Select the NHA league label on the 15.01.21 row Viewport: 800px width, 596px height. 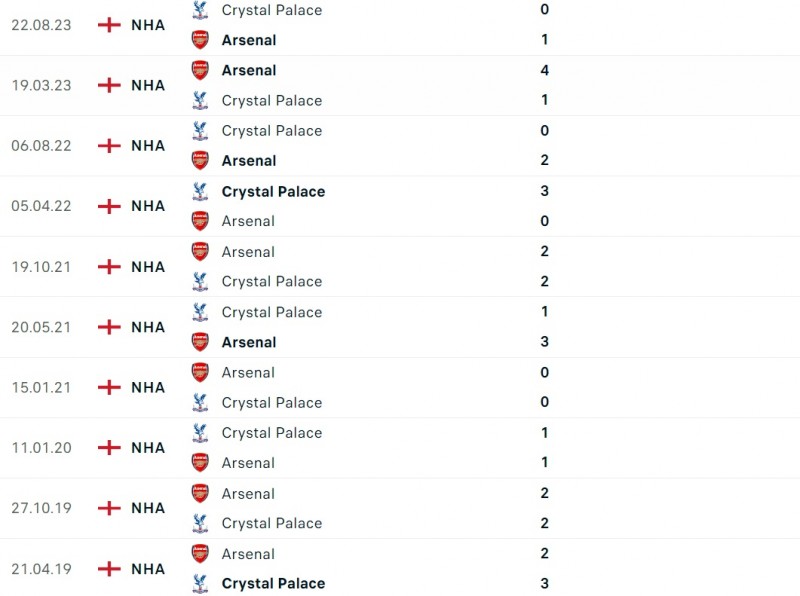click(x=148, y=387)
